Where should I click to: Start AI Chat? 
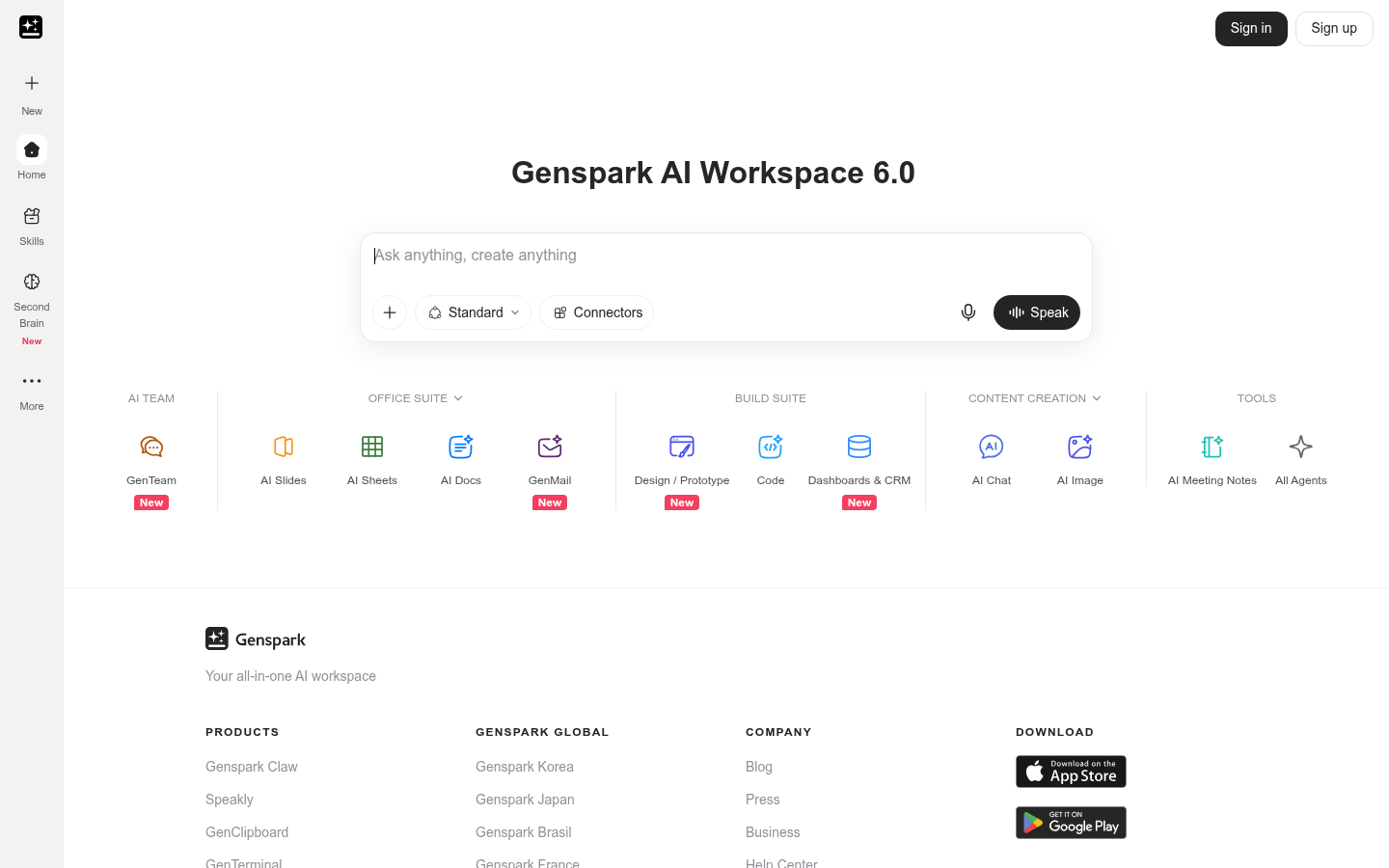point(992,460)
